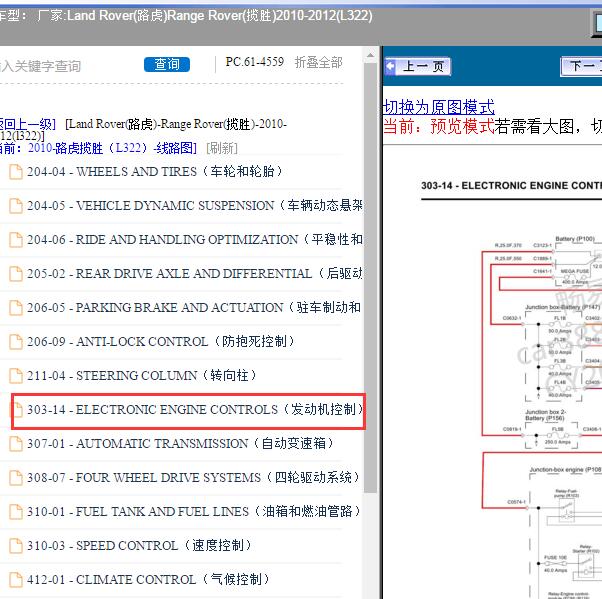Select 307-01 - AUTOMATIC TRANSMISSION entry
The width and height of the screenshot is (602, 599).
coord(181,443)
